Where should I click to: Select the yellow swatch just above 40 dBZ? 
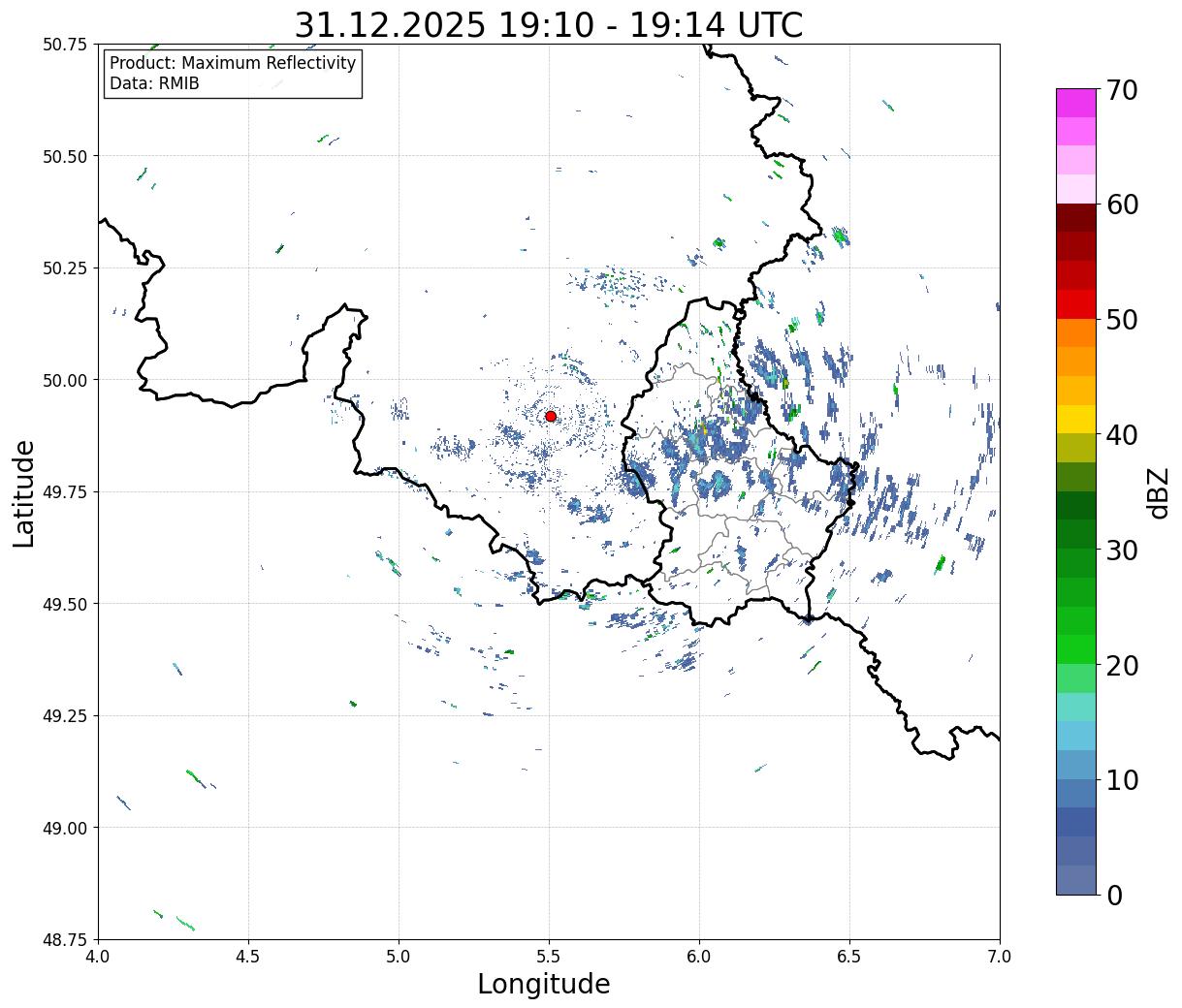pyautogui.click(x=1075, y=420)
